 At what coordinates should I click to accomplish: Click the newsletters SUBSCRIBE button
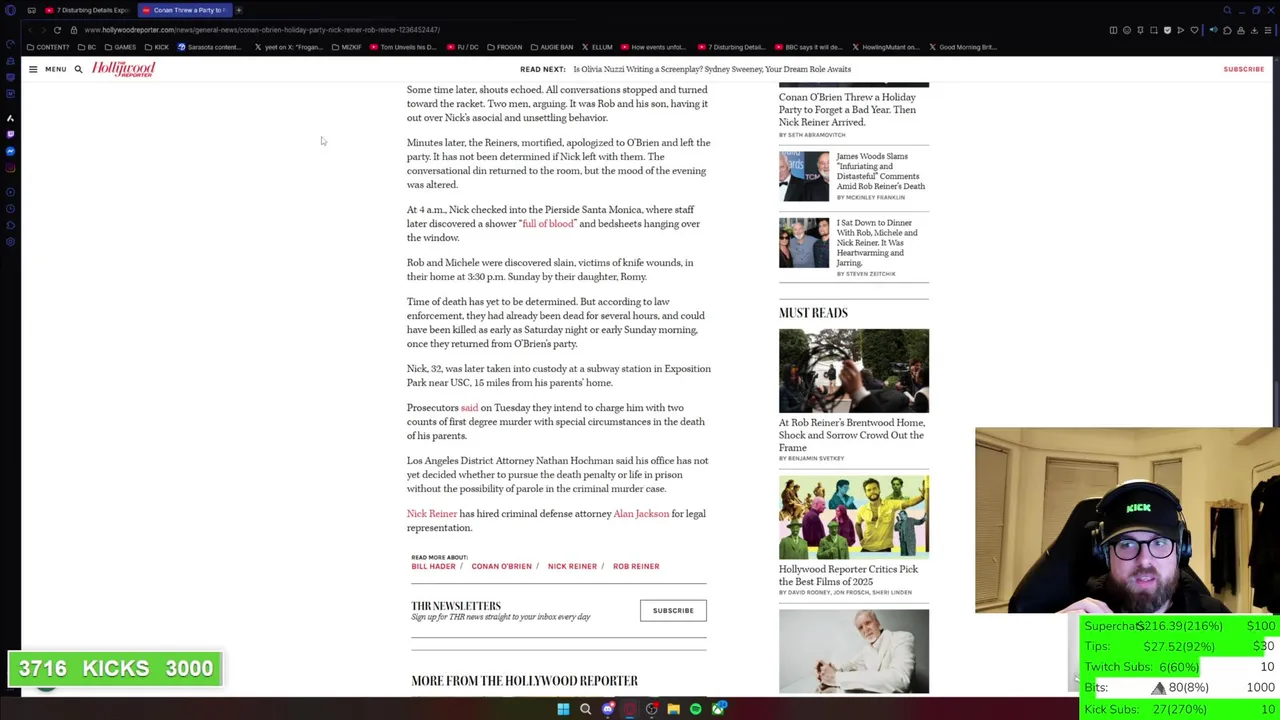pyautogui.click(x=673, y=610)
